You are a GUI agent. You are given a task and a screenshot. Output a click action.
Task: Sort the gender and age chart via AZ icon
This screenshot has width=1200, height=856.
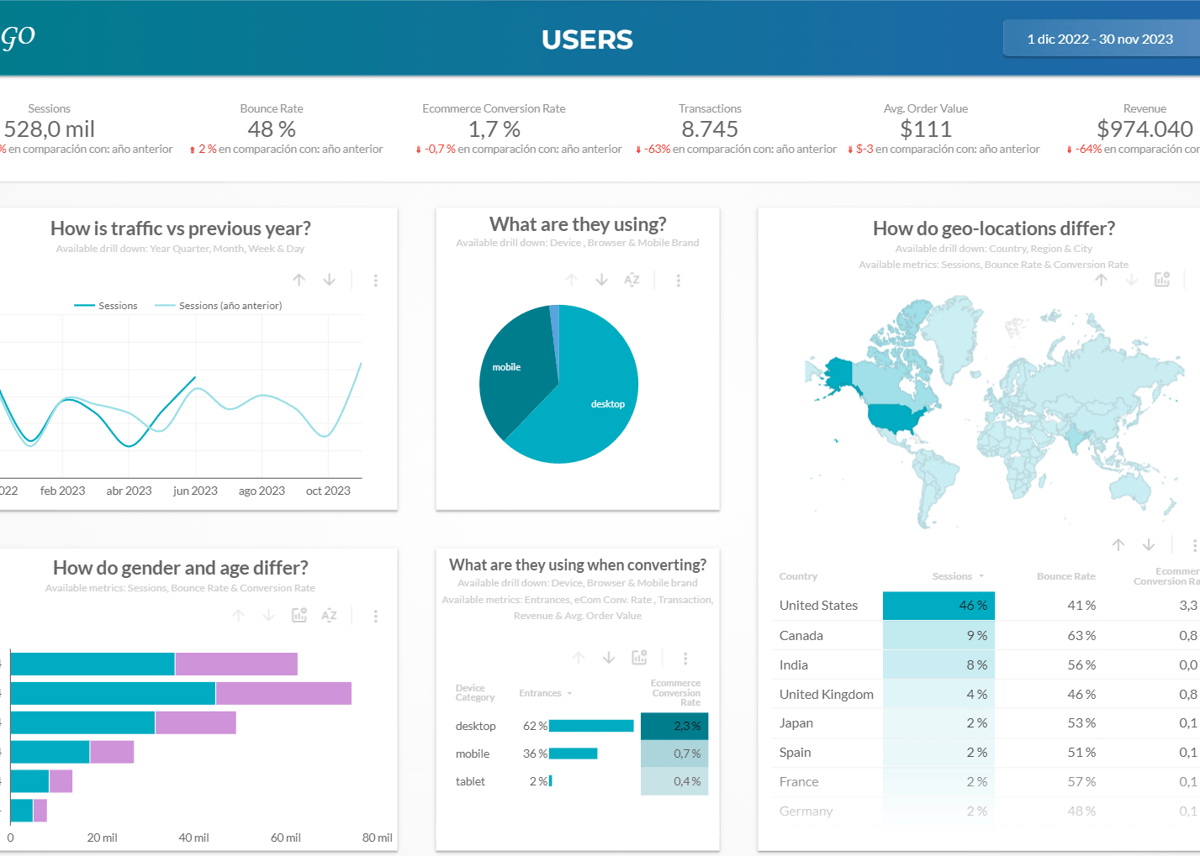point(329,616)
